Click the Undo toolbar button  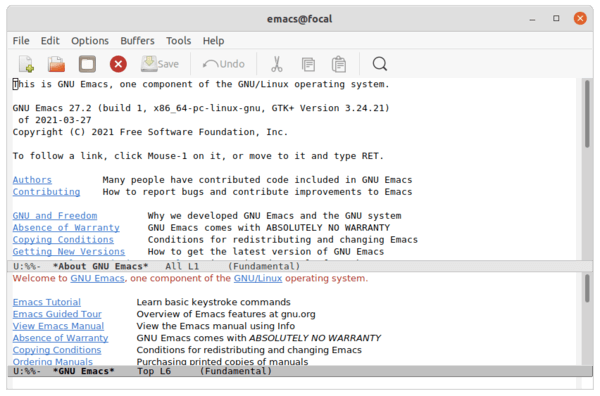(223, 64)
